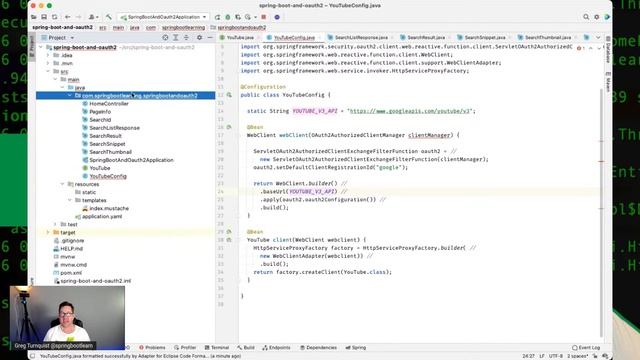
Task: Click the 'springbootlearning' breadcrumb
Action: [183, 27]
